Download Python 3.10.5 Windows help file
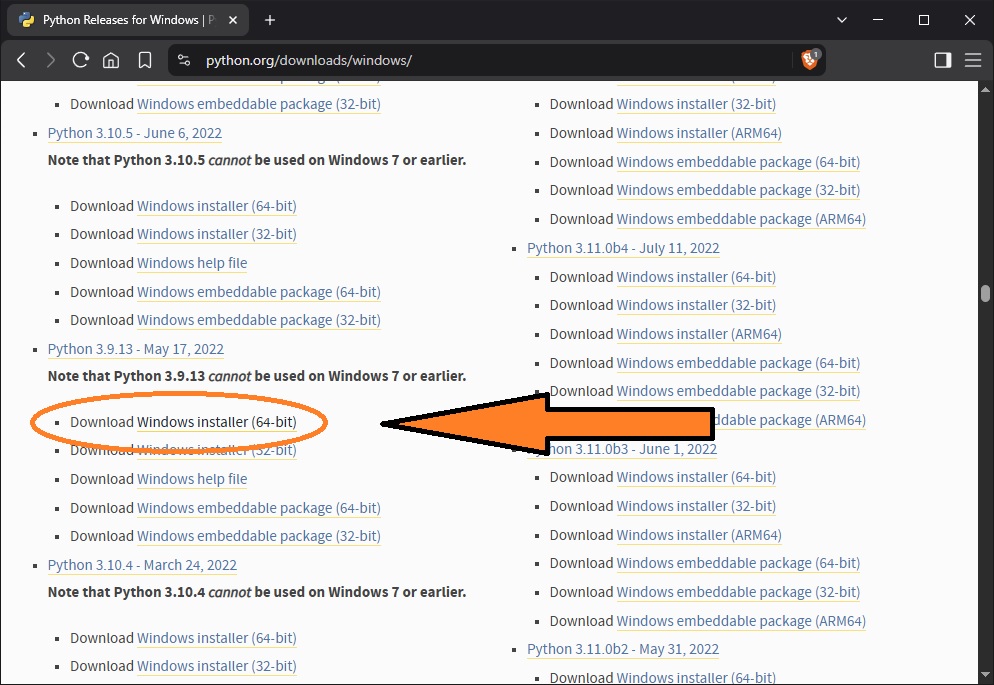This screenshot has height=685, width=994. coord(192,263)
